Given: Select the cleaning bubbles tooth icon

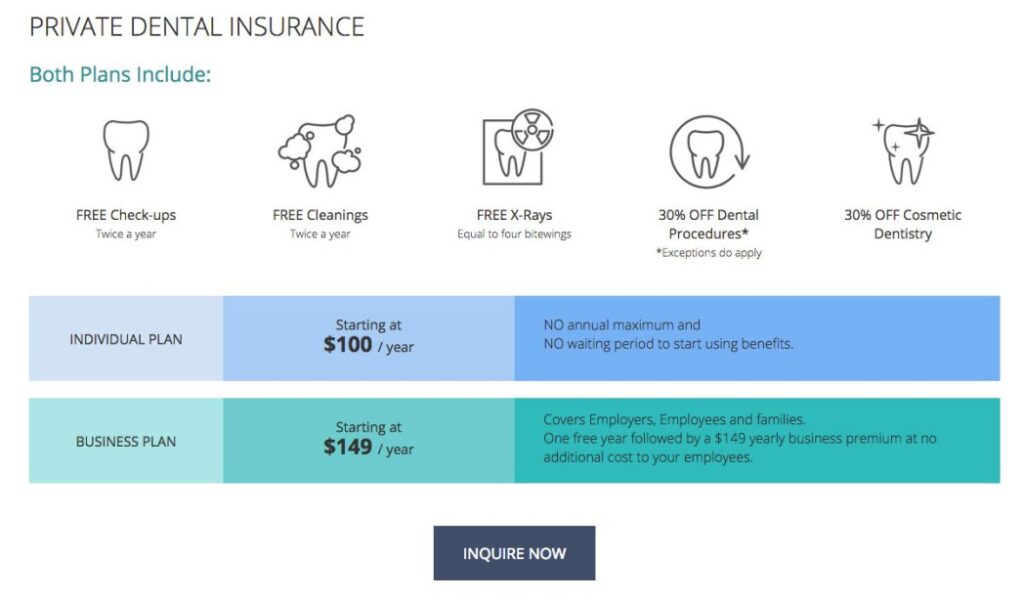Looking at the screenshot, I should pyautogui.click(x=320, y=150).
